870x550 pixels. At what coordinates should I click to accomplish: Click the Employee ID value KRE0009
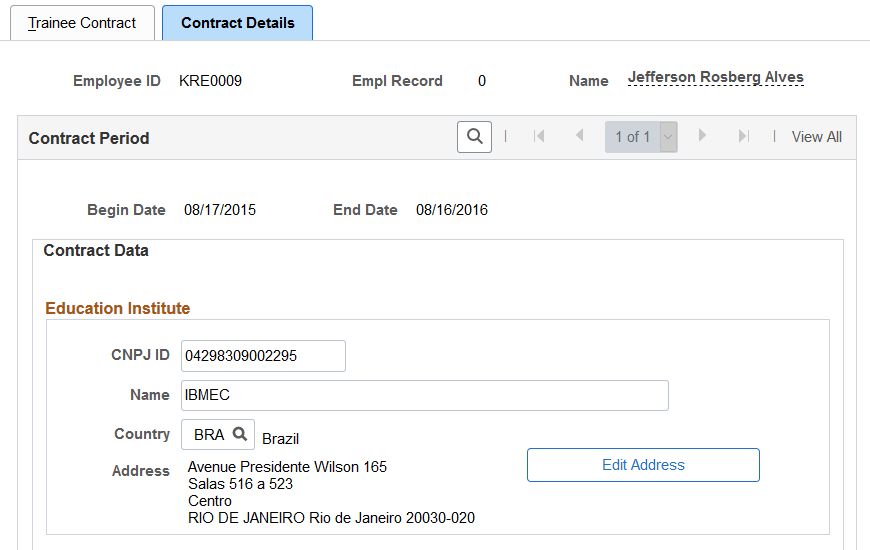[210, 81]
